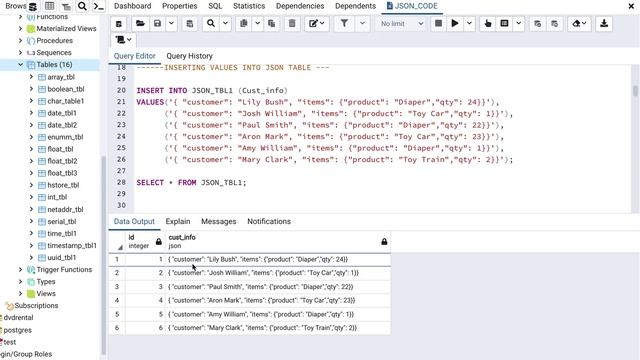
Task: Click the Commit transaction icon
Action: 538,24
